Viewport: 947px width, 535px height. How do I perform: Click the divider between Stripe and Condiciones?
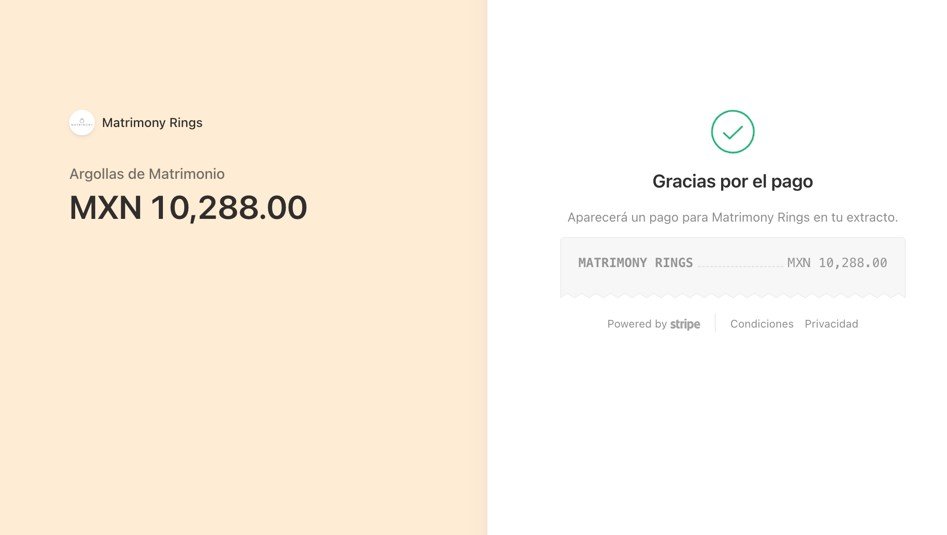click(715, 324)
